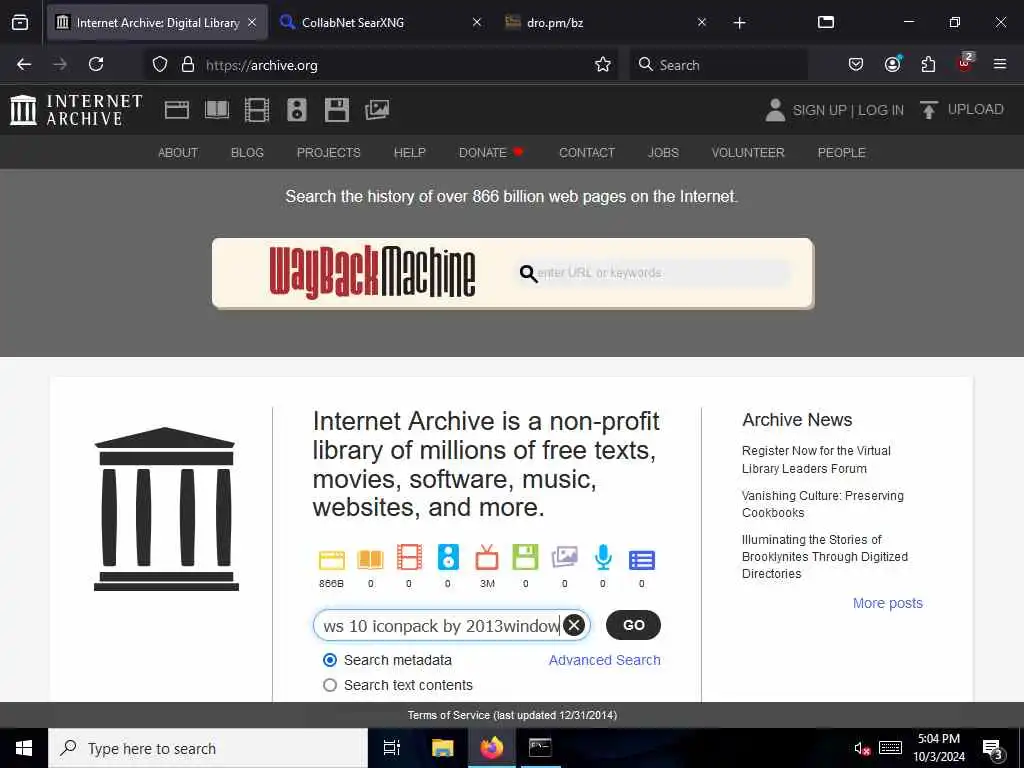
Task: Open Task View on the taskbar
Action: [392, 748]
